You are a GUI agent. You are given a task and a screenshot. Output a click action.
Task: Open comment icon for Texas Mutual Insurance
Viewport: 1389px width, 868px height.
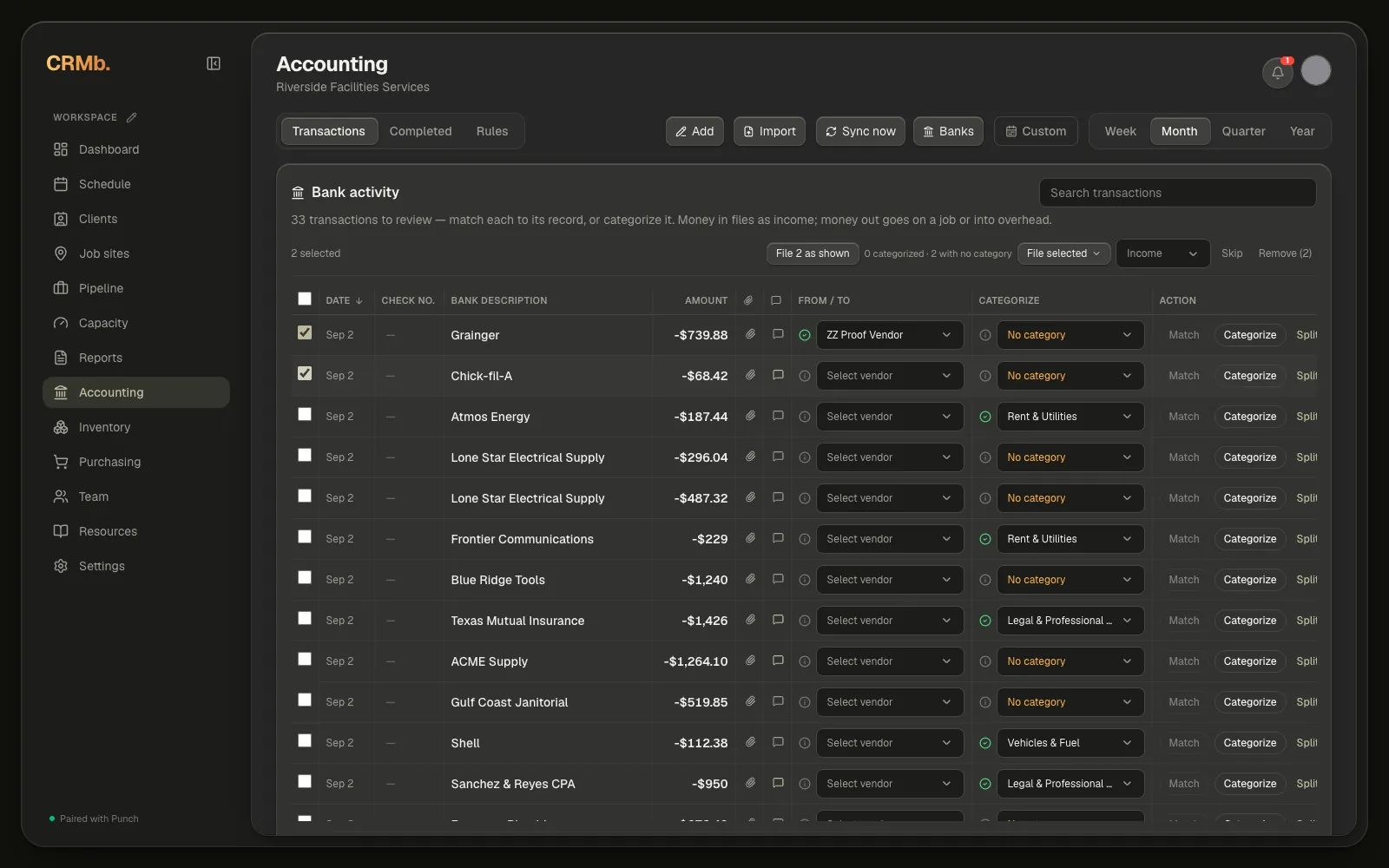(778, 620)
